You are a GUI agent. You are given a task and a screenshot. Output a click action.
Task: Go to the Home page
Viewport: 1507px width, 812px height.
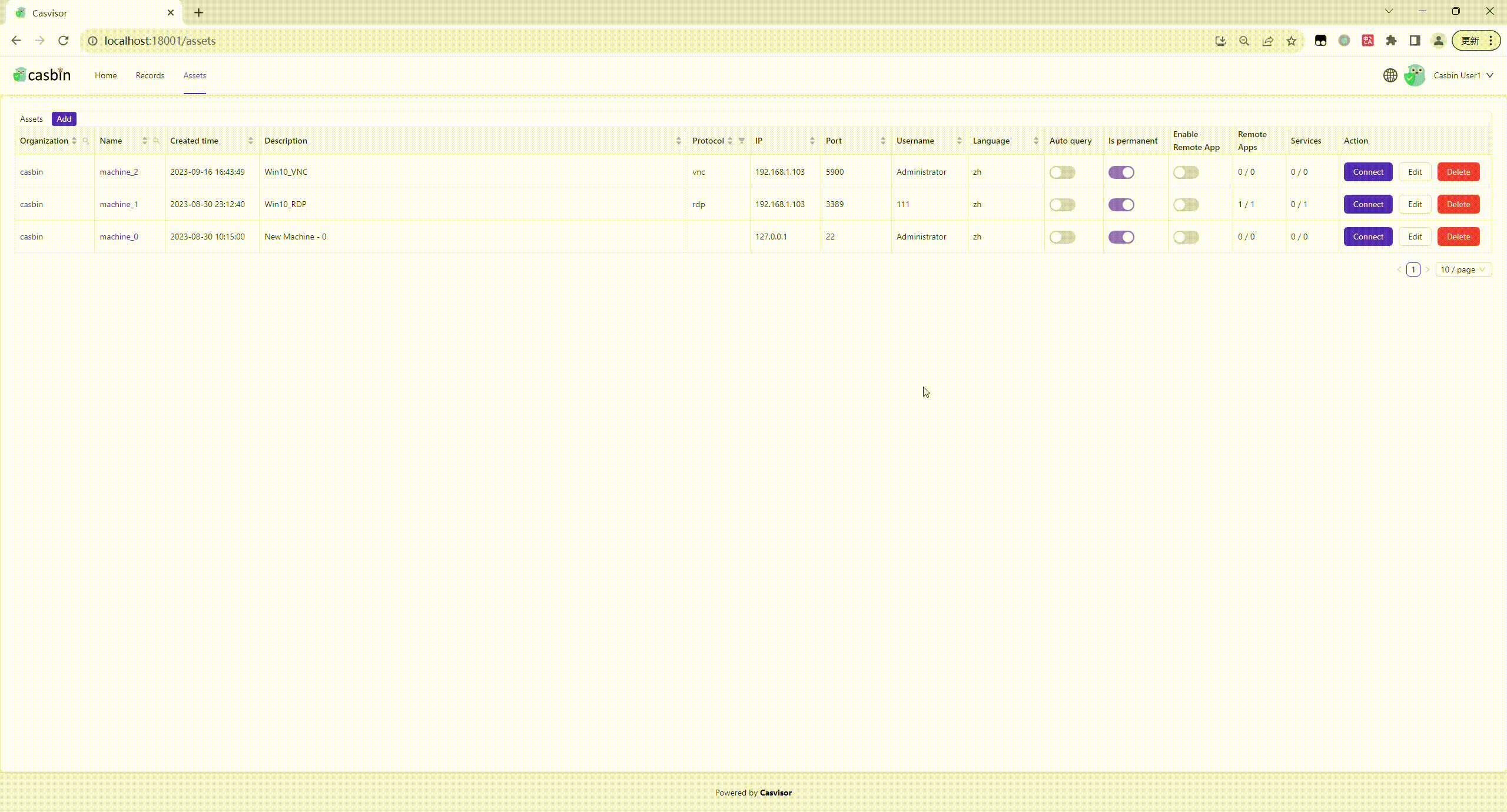105,75
